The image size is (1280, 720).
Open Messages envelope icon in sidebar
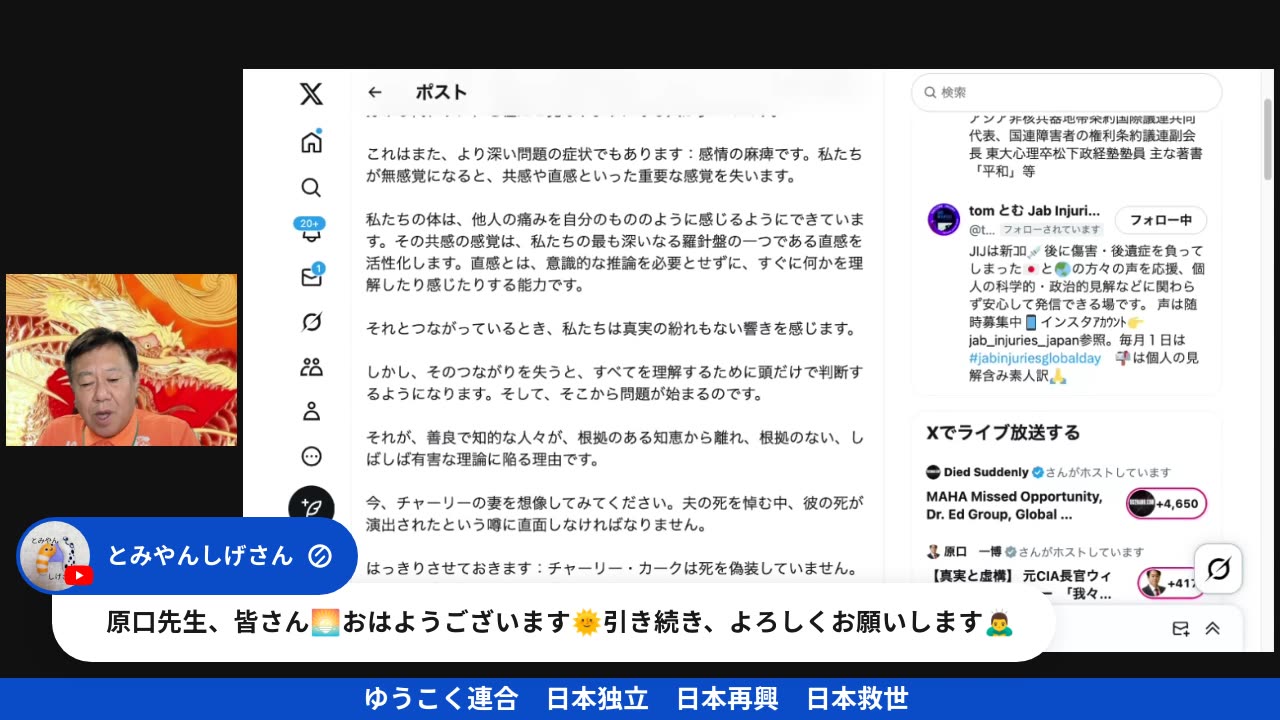311,276
